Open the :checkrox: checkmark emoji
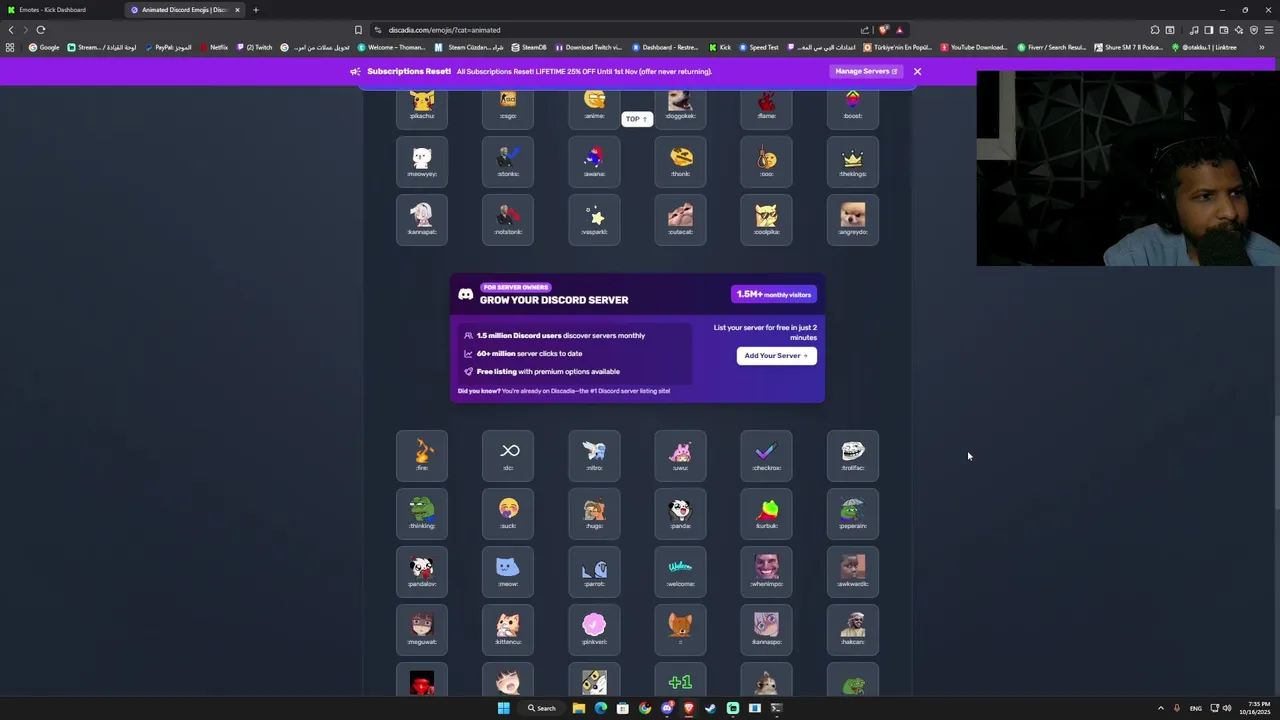The image size is (1280, 720). [766, 456]
